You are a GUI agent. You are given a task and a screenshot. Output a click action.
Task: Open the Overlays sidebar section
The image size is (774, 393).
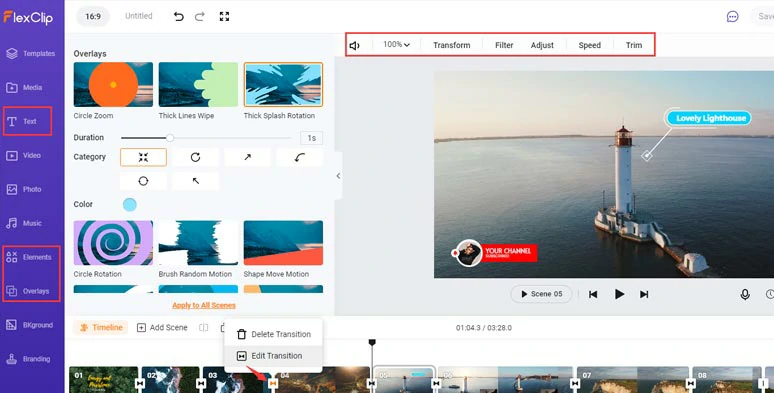(x=28, y=291)
